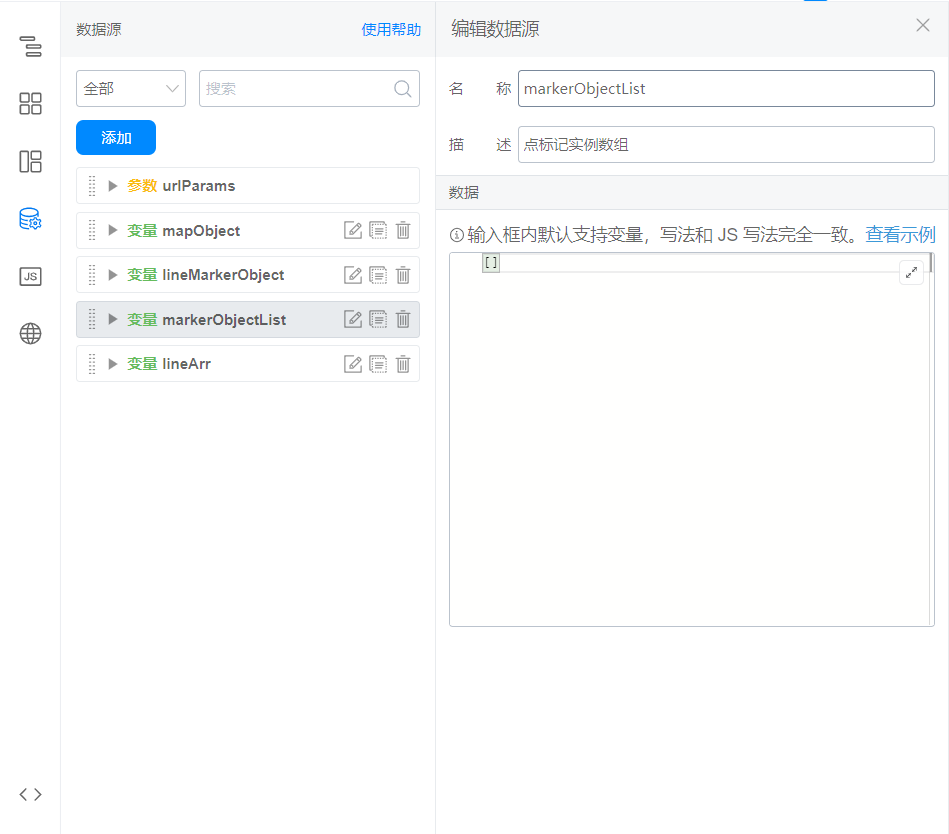Open the component library grid icon

pos(30,103)
